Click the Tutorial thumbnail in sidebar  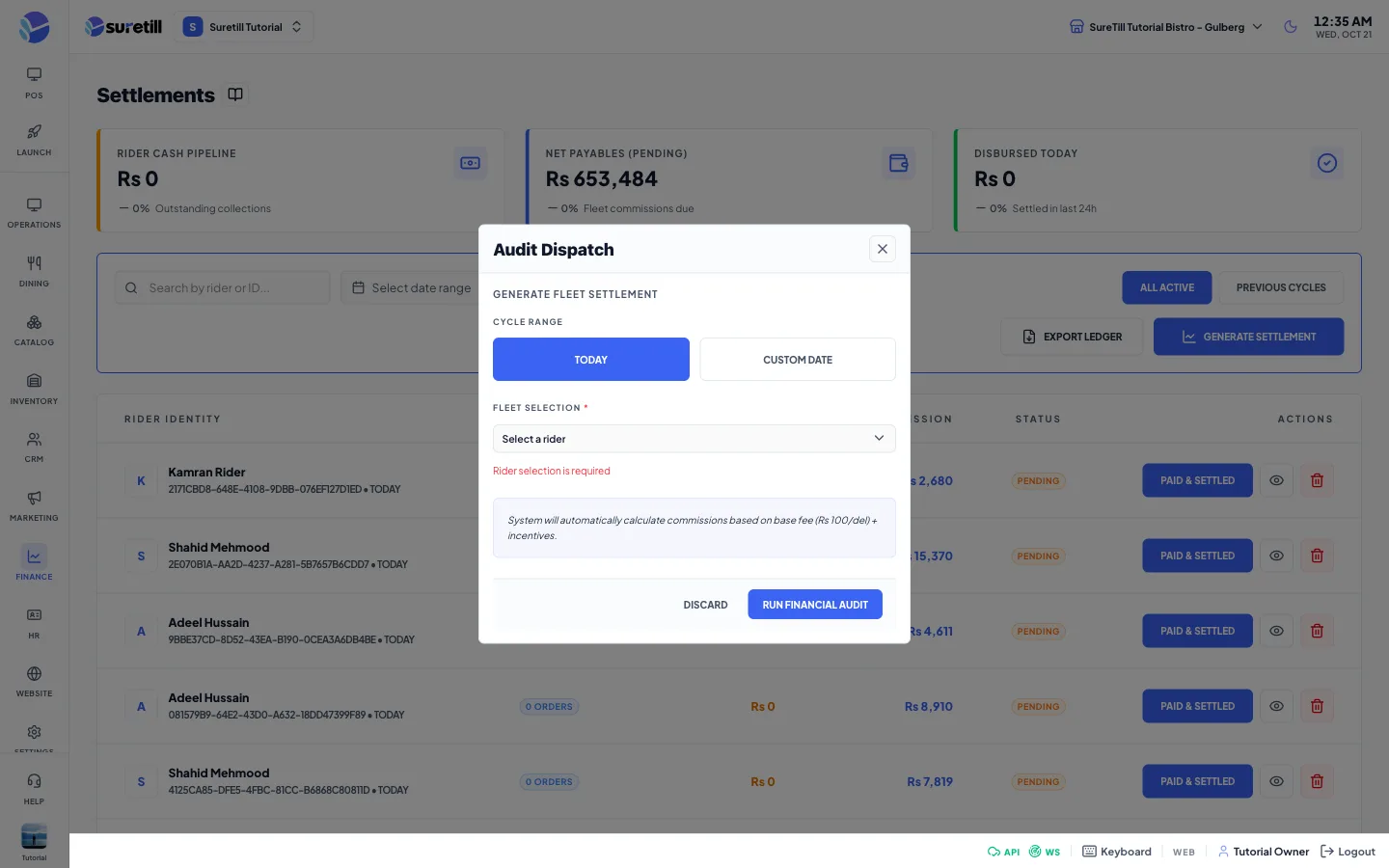pos(34,841)
